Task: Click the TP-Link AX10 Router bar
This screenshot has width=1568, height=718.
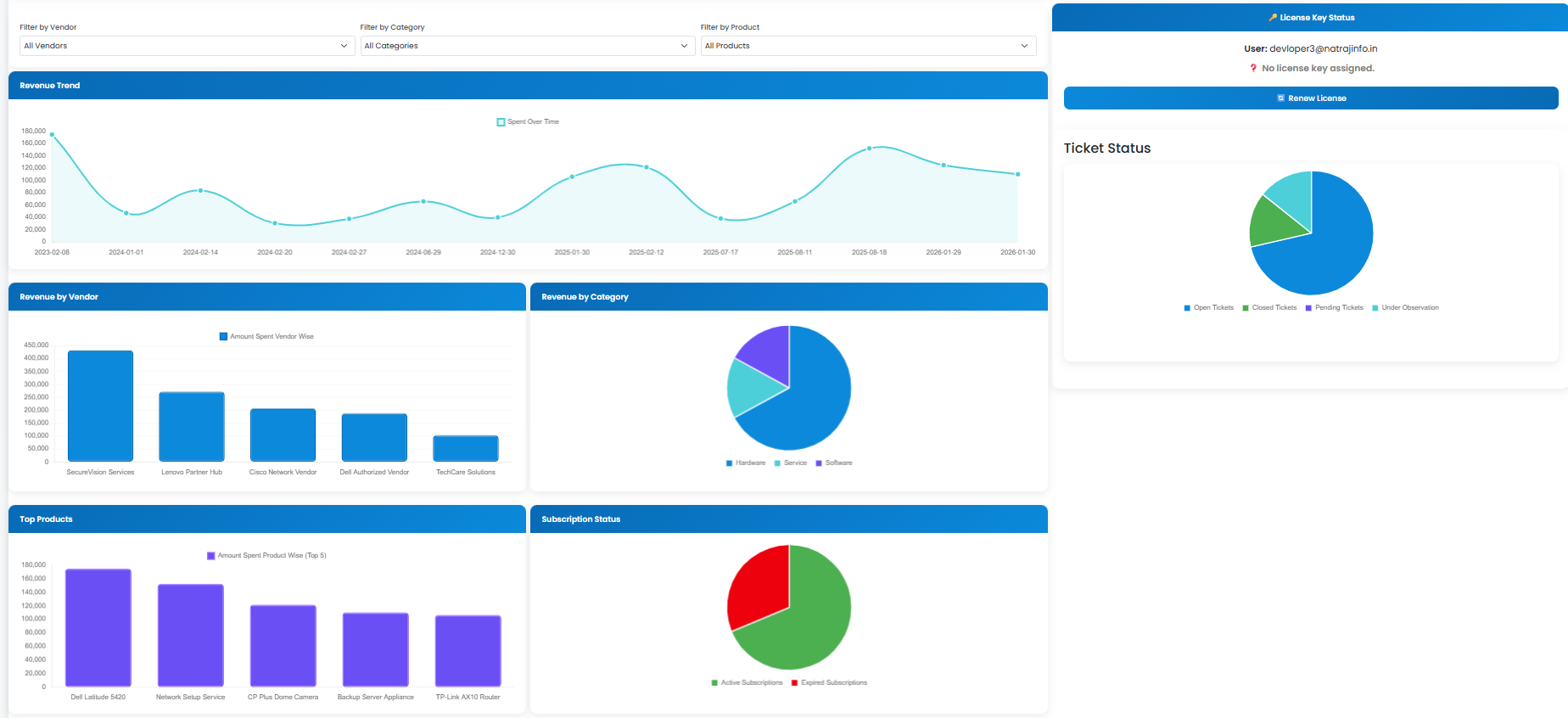Action: tap(468, 651)
